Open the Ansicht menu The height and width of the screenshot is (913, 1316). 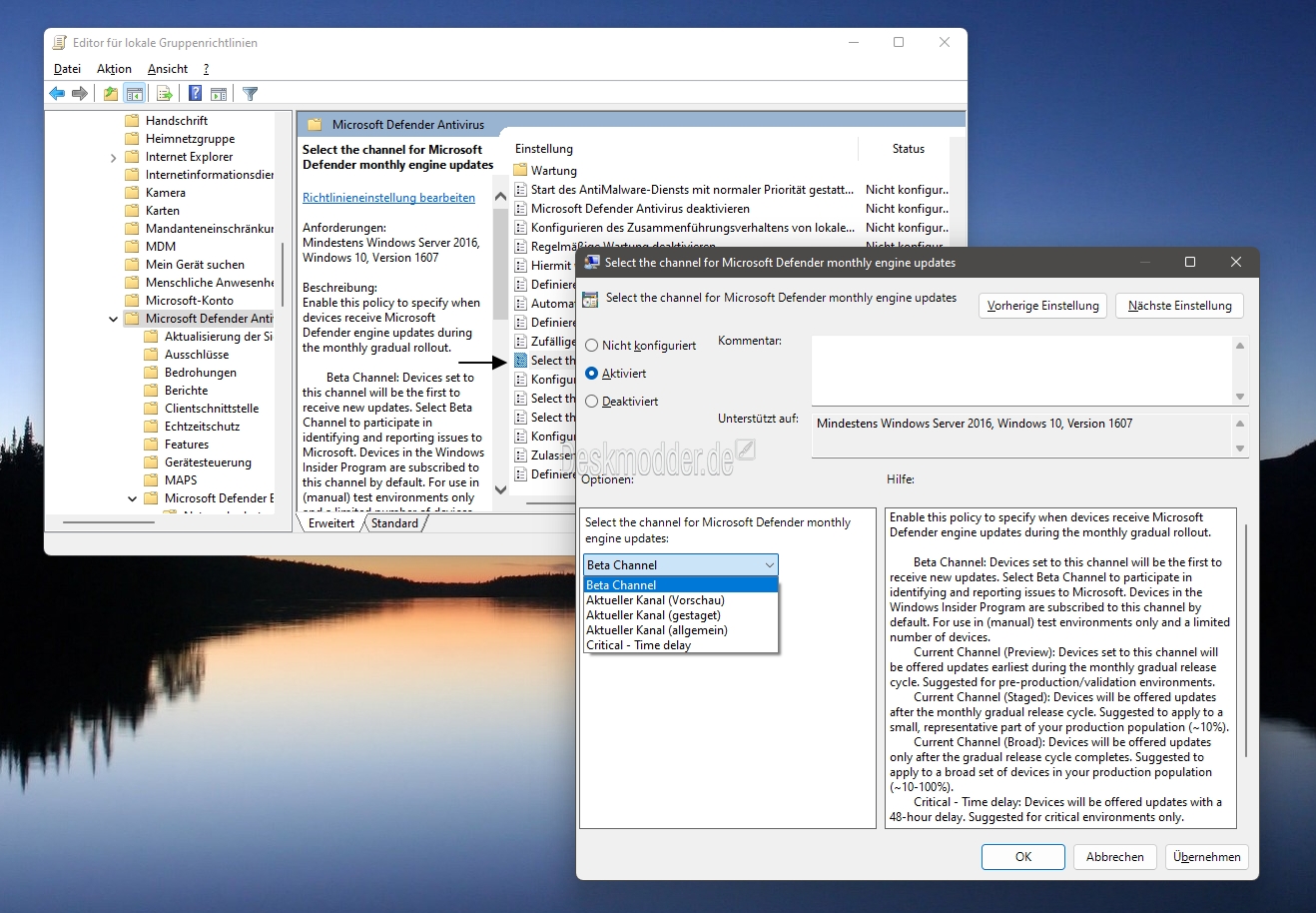pos(168,69)
